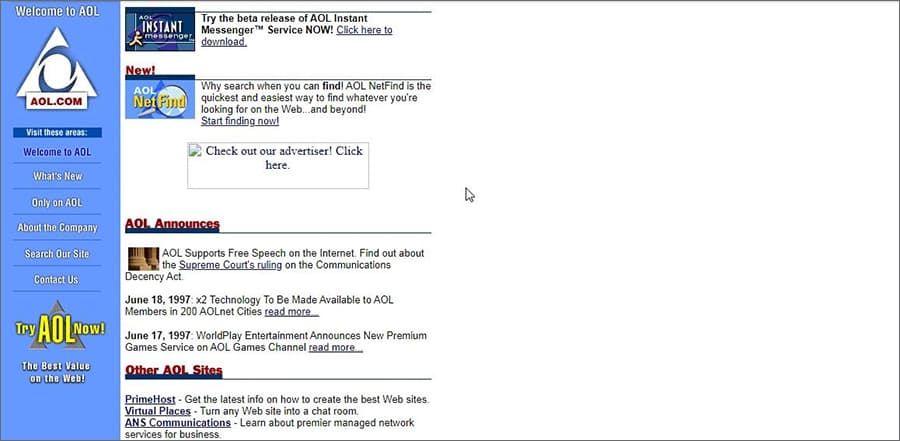This screenshot has height=441, width=900.
Task: Open the PrimeHost link
Action: [150, 399]
